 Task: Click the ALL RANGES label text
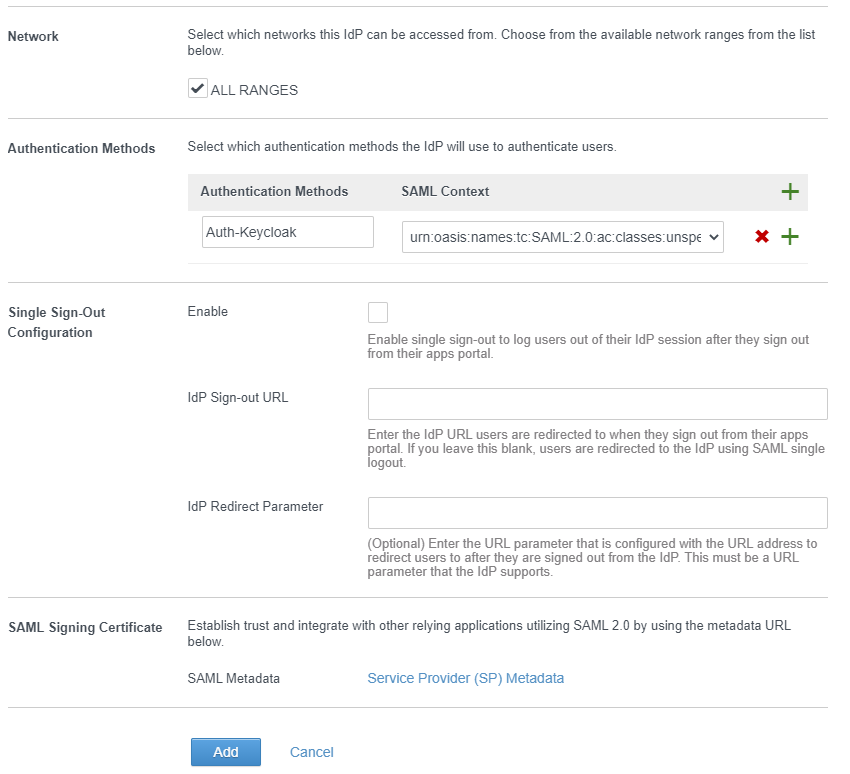(x=254, y=90)
